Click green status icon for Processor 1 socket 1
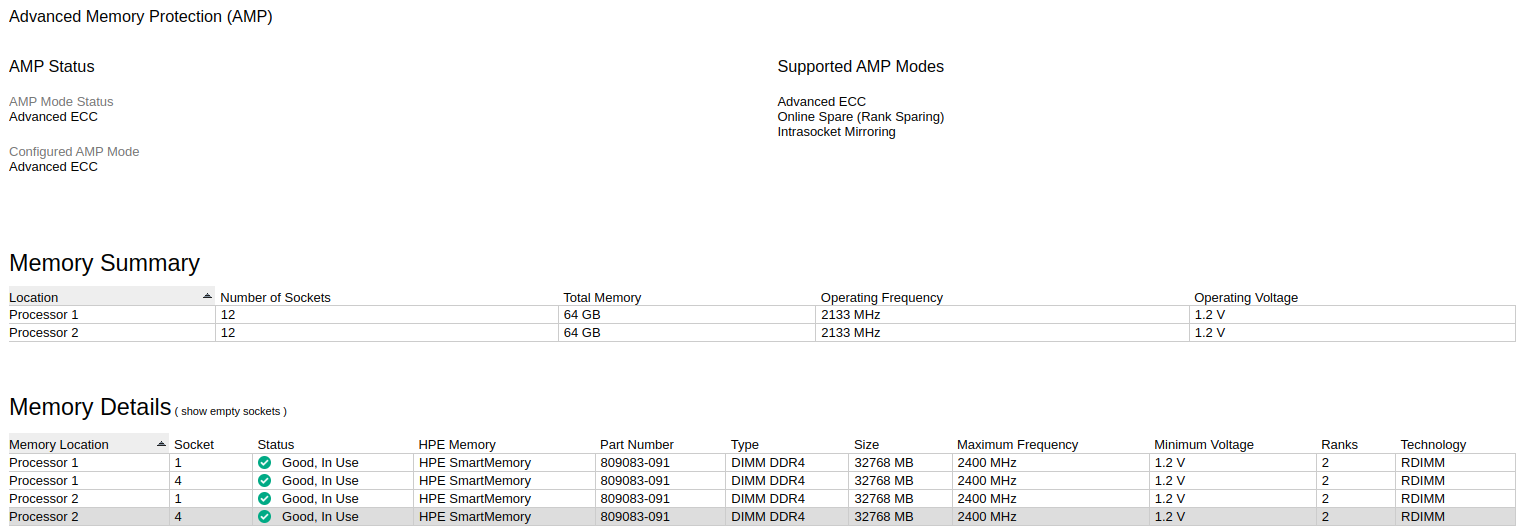 coord(264,463)
